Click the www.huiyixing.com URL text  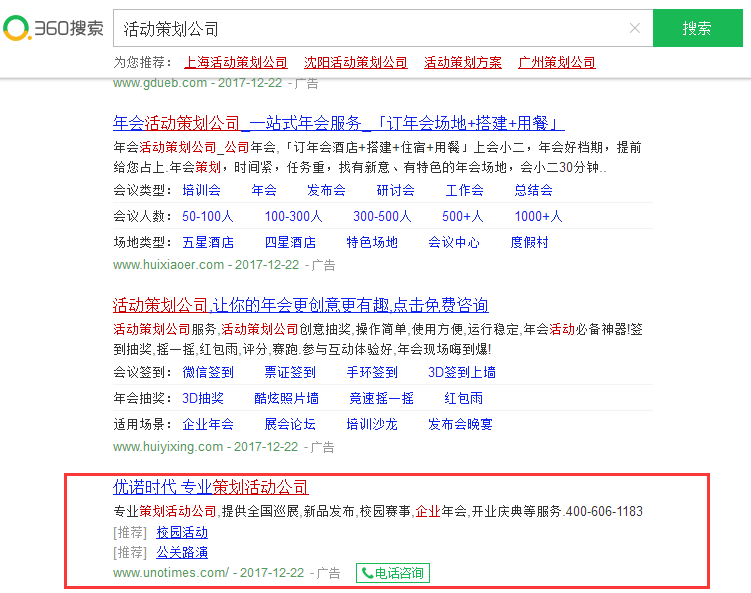click(x=168, y=446)
